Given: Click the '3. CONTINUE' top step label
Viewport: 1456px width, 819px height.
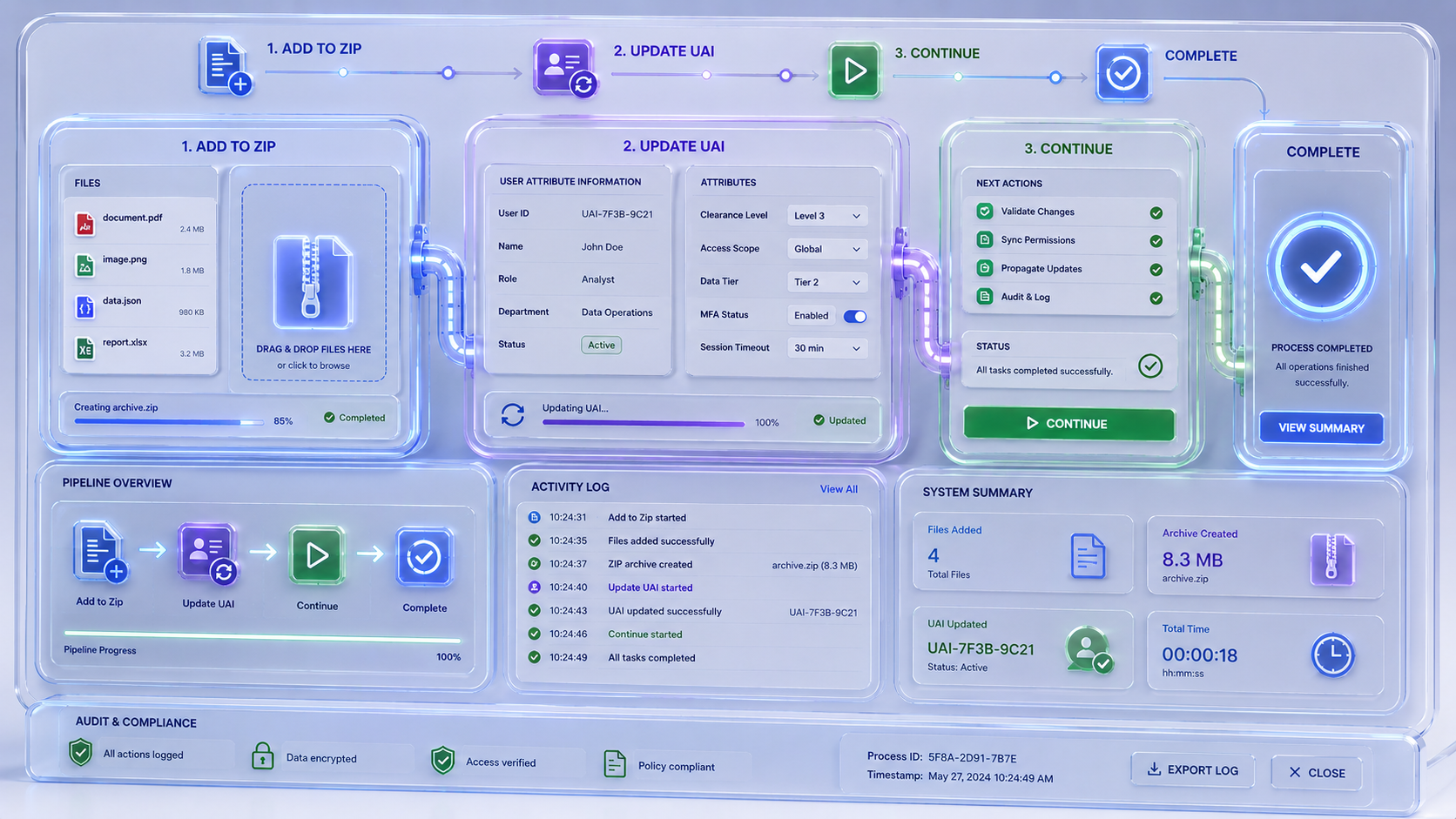Looking at the screenshot, I should point(937,53).
